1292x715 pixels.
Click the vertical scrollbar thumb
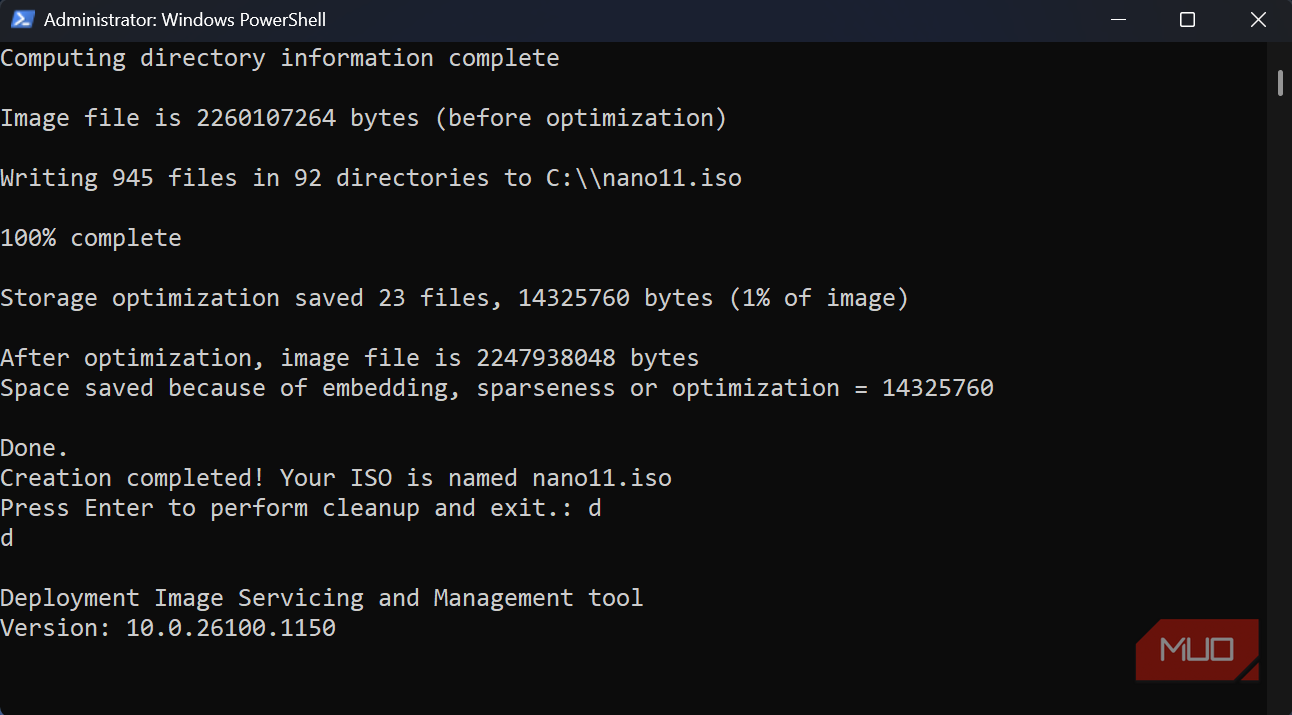(1280, 82)
